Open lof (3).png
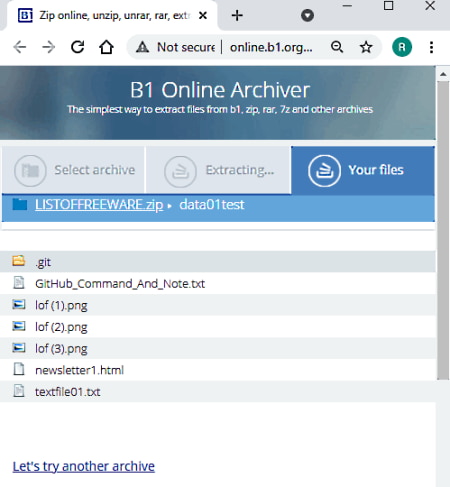This screenshot has height=487, width=450. (61, 349)
